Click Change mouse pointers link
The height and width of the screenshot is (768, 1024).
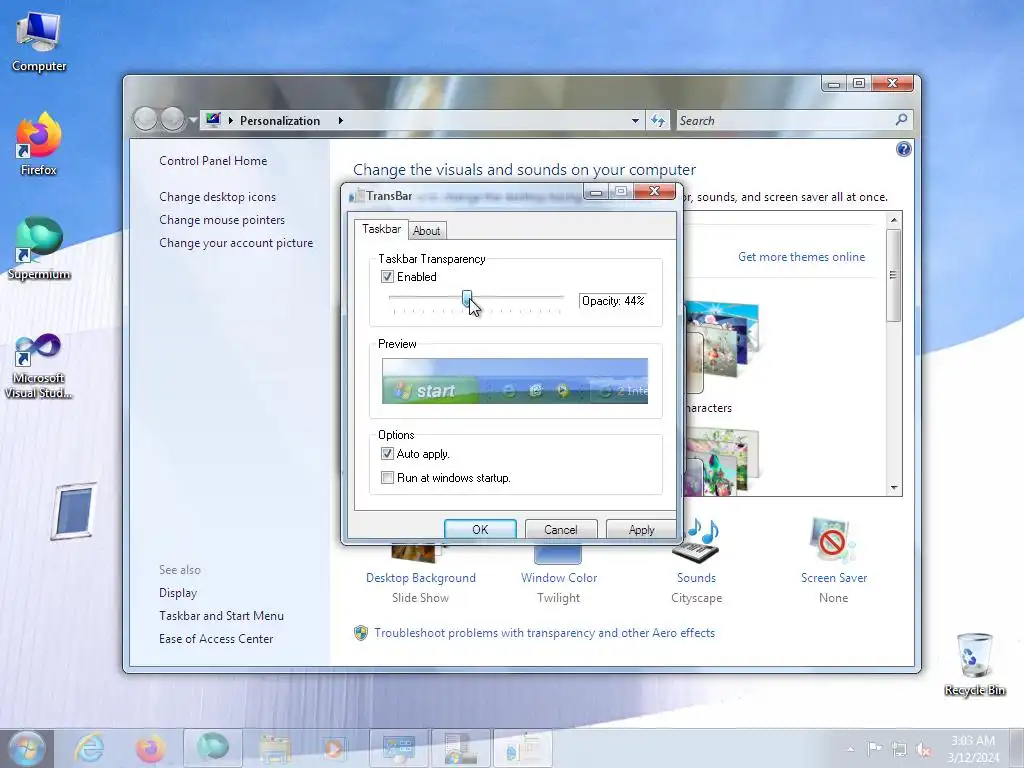(x=222, y=220)
